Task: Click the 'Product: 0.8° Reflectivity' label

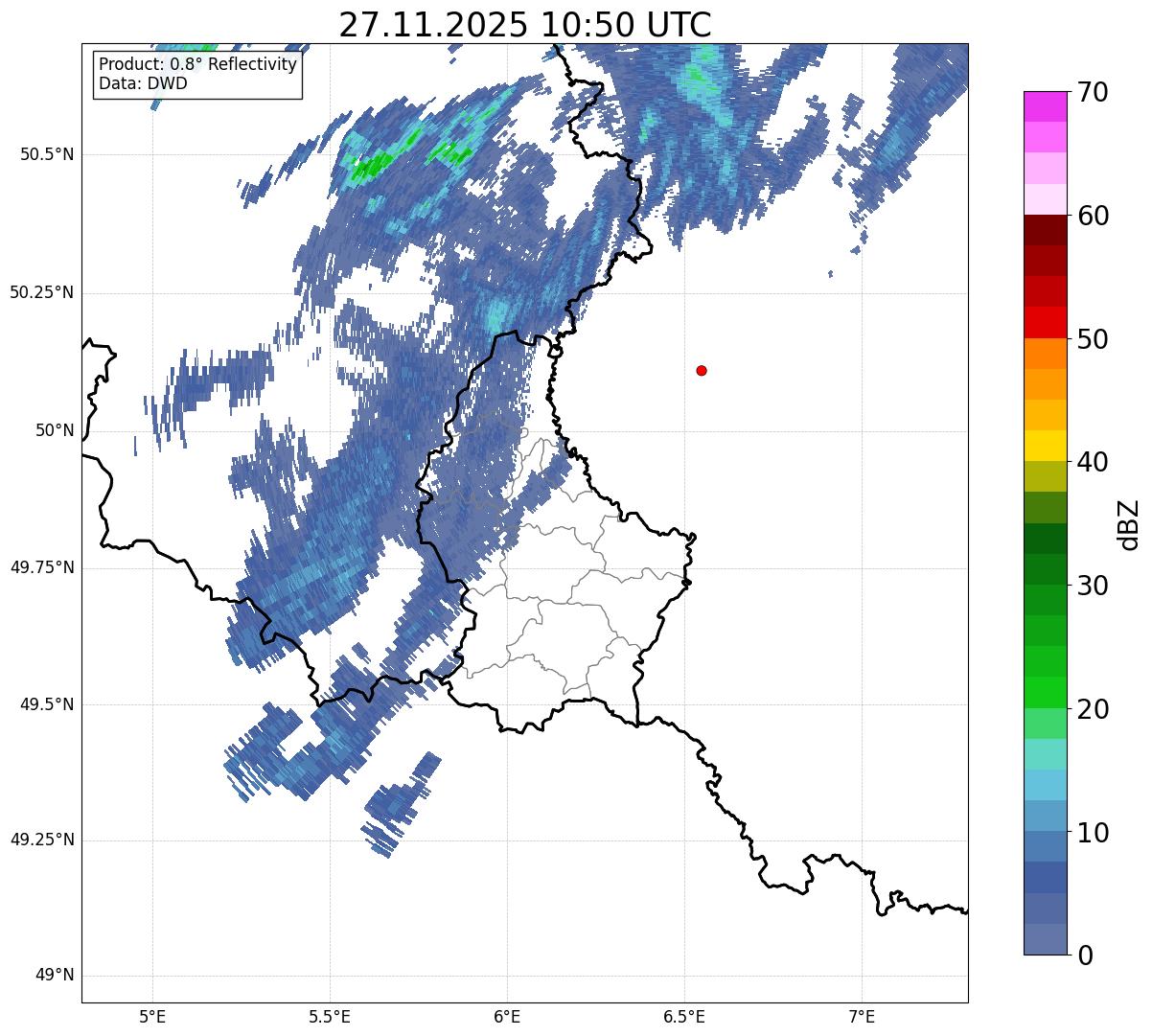Action: (x=198, y=65)
